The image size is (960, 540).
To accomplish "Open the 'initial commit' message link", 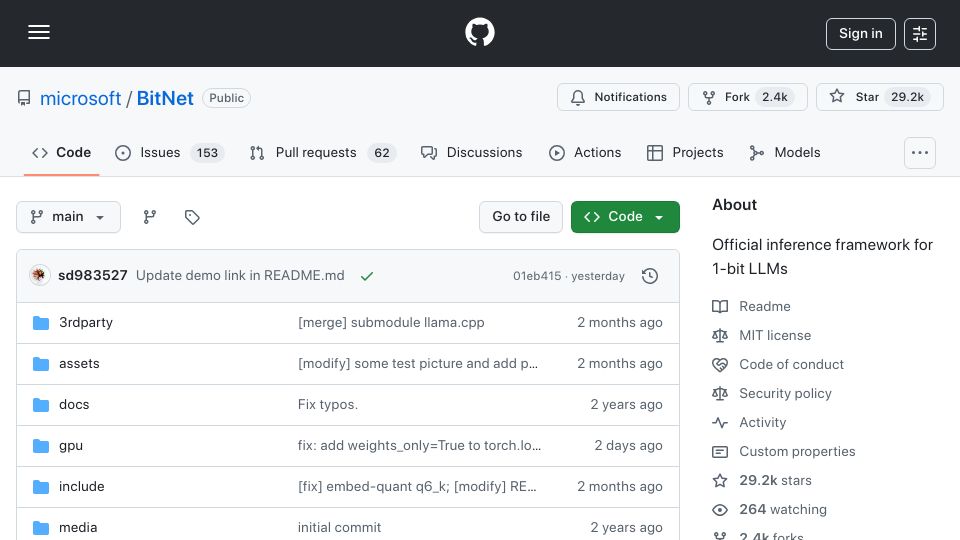I will coord(339,528).
